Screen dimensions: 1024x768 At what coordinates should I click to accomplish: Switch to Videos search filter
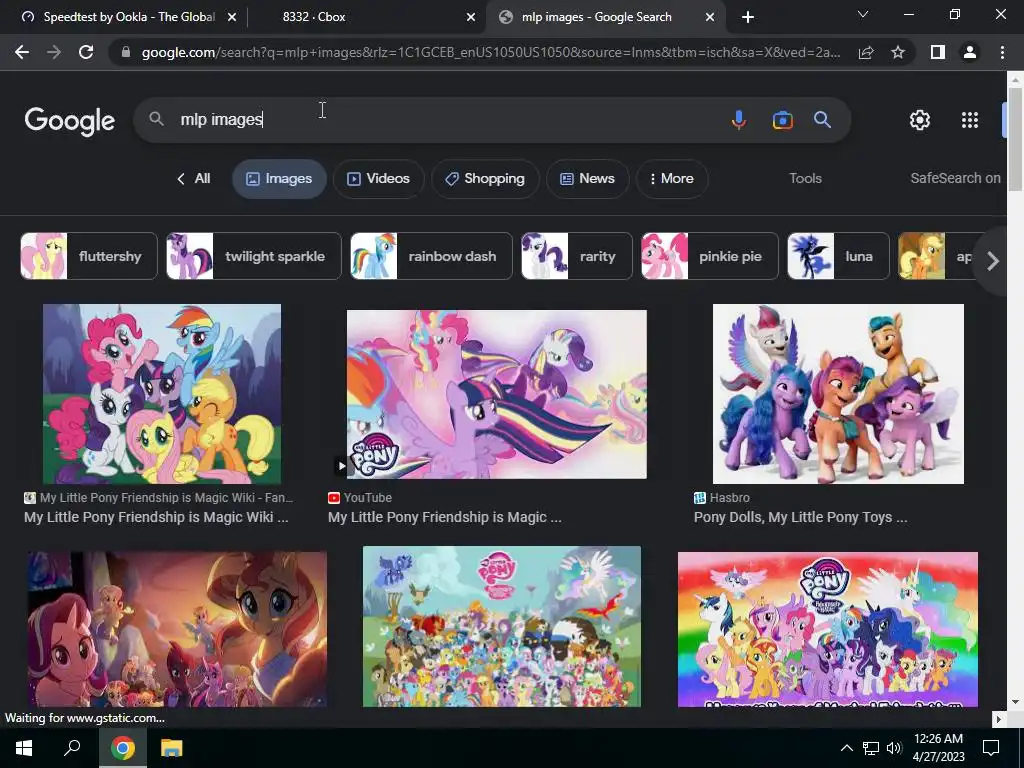coord(379,178)
